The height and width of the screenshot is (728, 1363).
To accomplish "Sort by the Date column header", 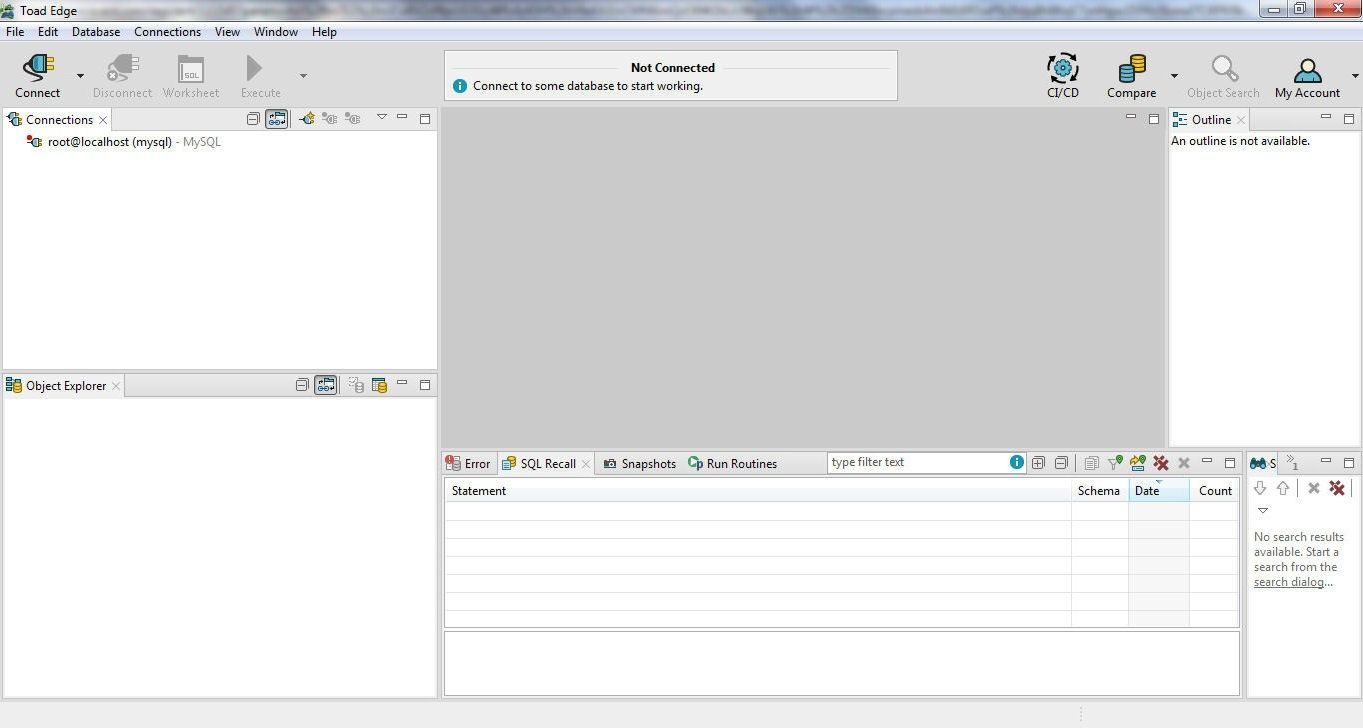I will pos(1159,491).
